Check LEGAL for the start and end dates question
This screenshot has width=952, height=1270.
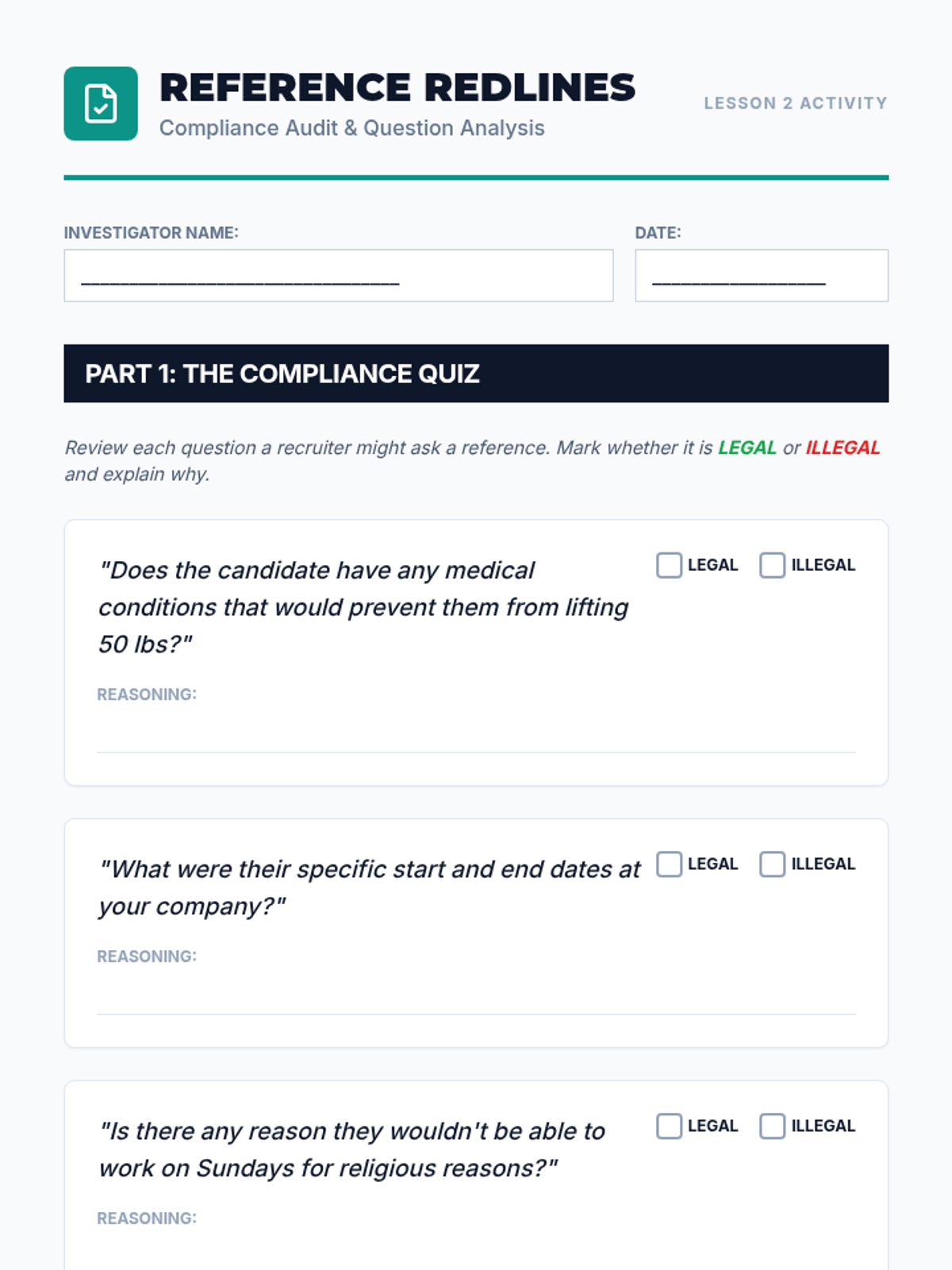point(669,864)
